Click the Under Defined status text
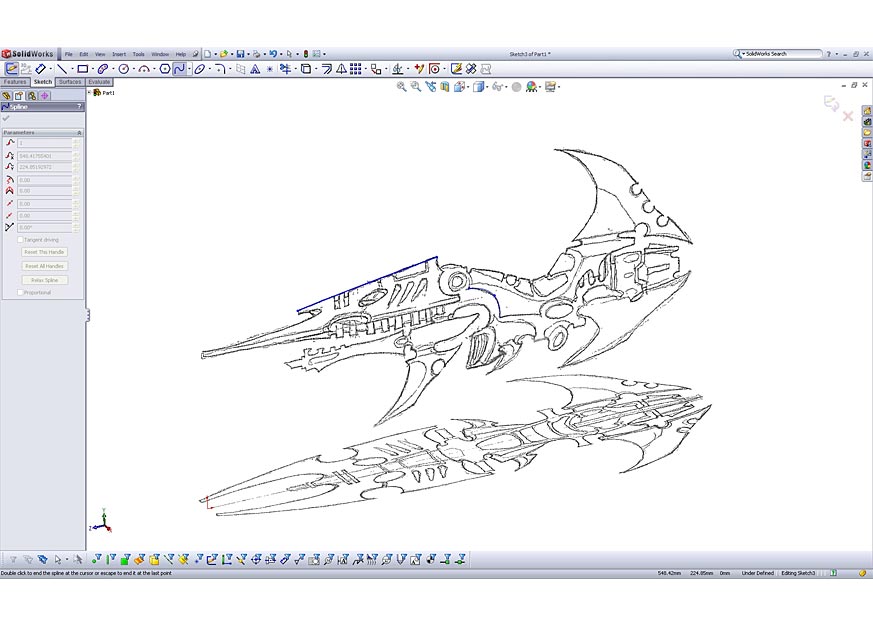873x627 pixels. tap(757, 573)
